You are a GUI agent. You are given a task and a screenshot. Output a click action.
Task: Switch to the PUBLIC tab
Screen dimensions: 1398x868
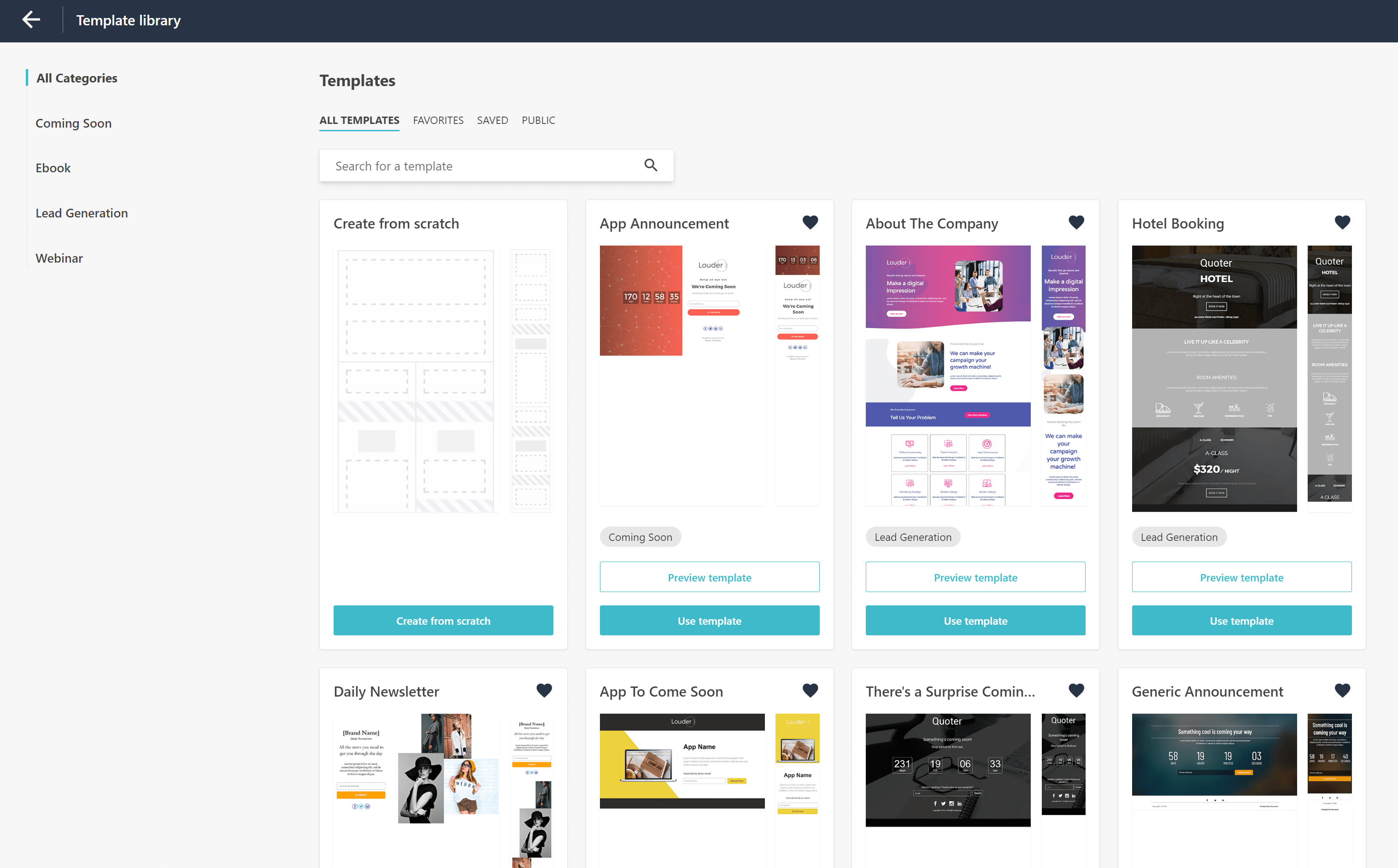click(538, 120)
